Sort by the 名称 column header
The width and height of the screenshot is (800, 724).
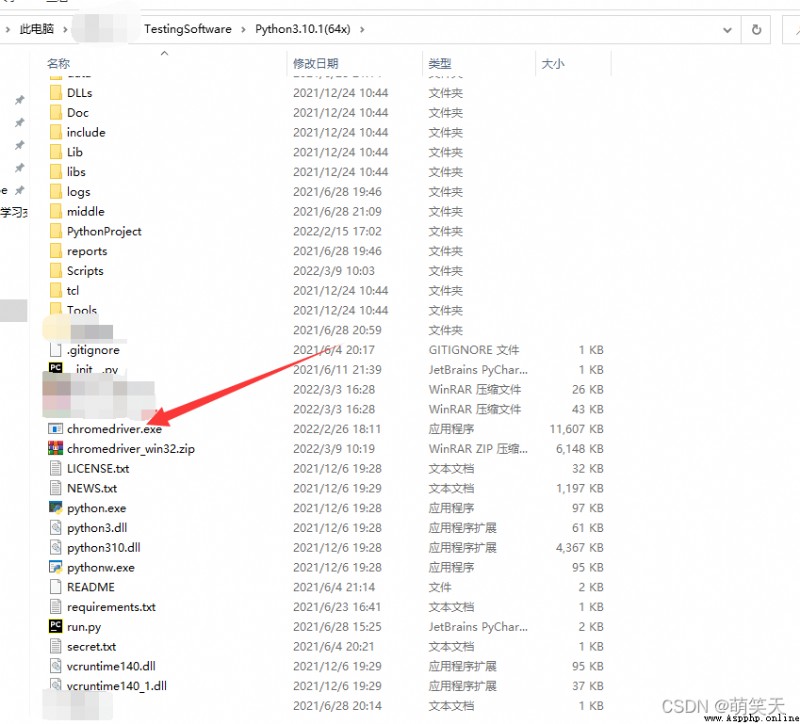58,64
